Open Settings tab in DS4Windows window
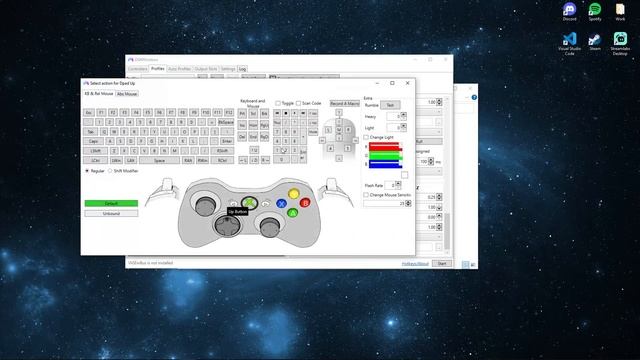640x360 pixels. 228,69
